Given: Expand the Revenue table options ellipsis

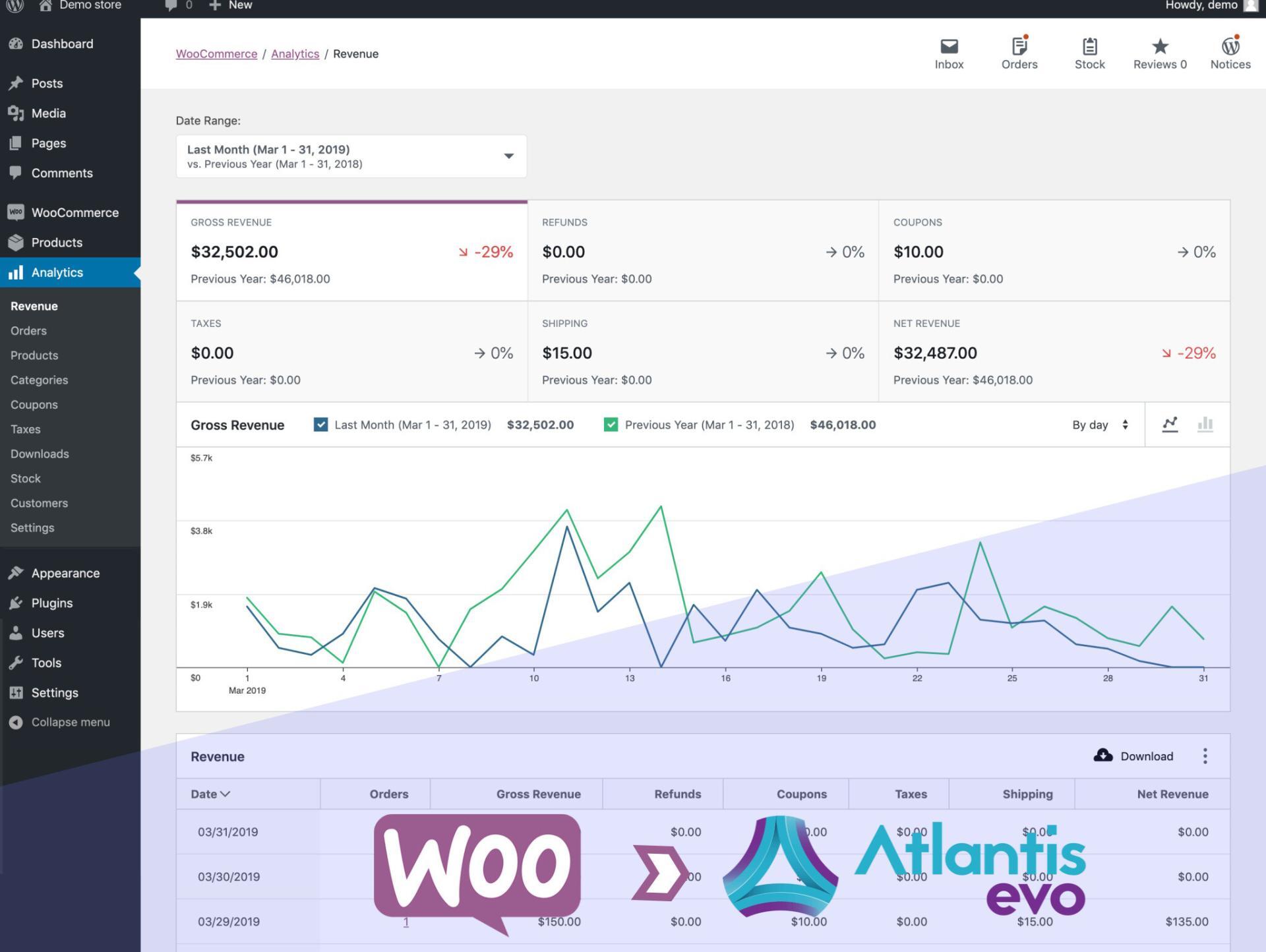Looking at the screenshot, I should [1206, 756].
